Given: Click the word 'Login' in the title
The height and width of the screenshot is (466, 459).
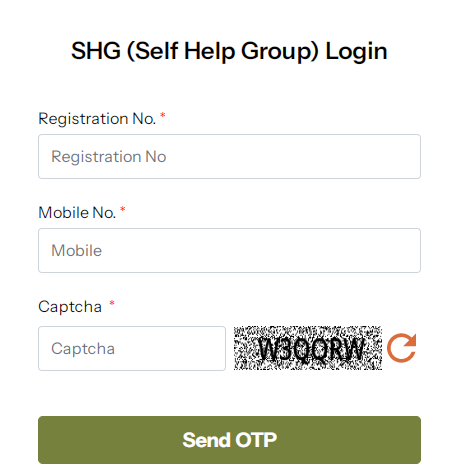Looking at the screenshot, I should pyautogui.click(x=356, y=51).
